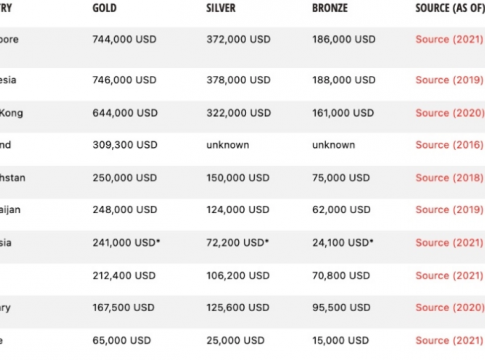Select the 75,000 USD bronze cell
Screen dimensions: 485x360
341,178
